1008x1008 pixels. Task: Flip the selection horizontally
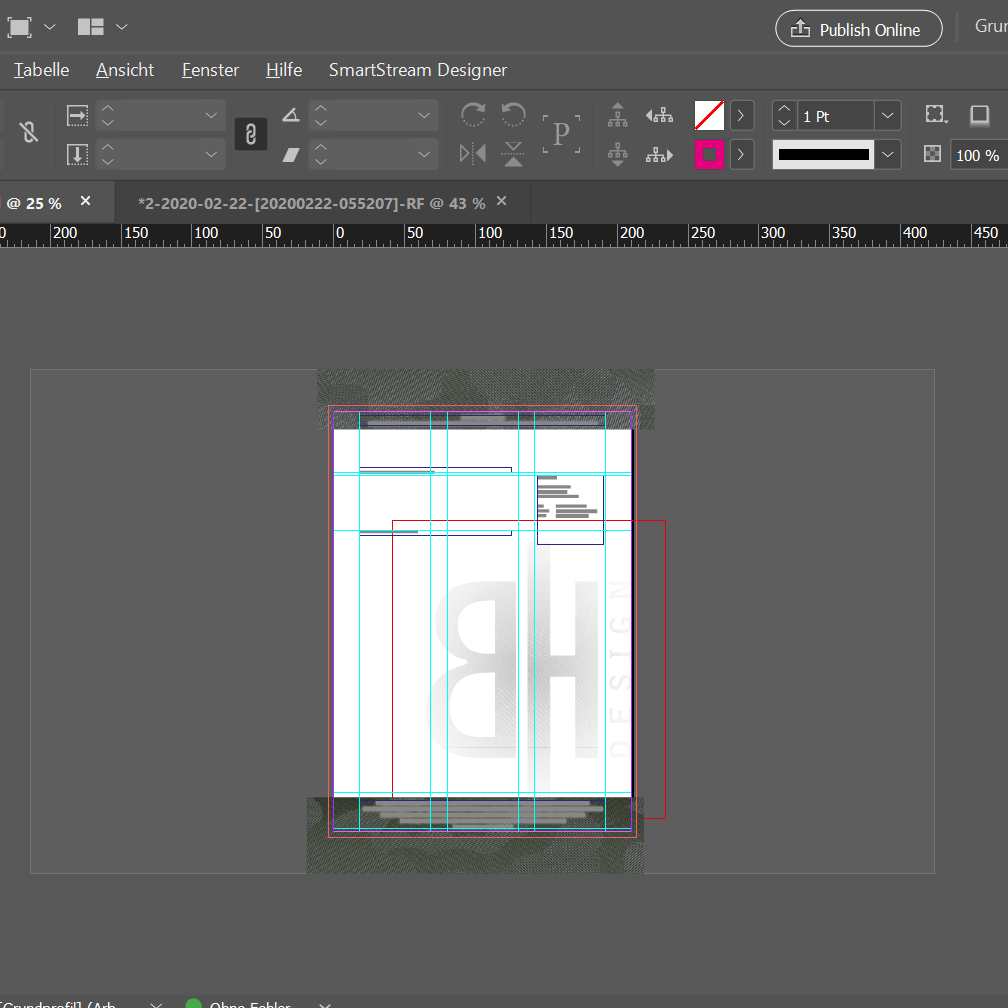click(473, 154)
